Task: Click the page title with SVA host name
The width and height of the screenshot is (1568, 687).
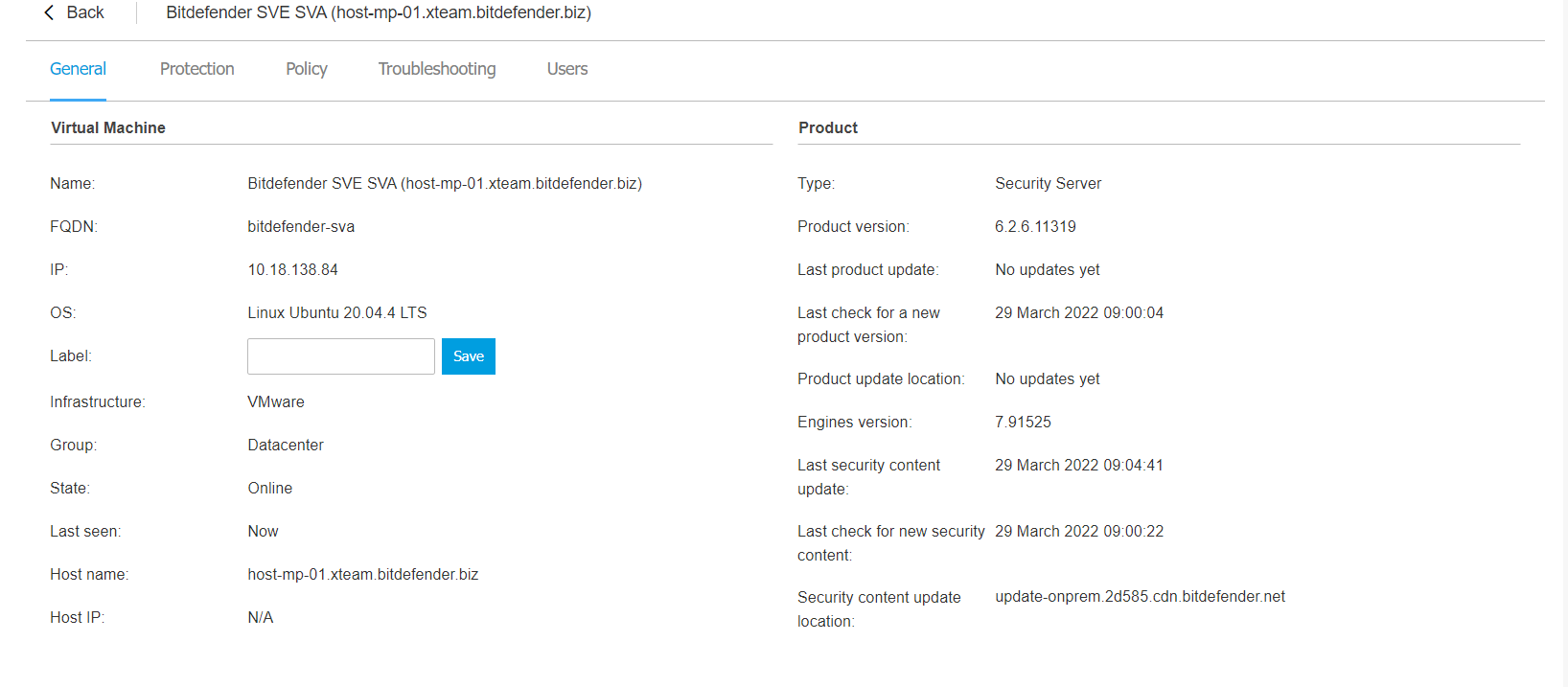Action: [x=379, y=12]
